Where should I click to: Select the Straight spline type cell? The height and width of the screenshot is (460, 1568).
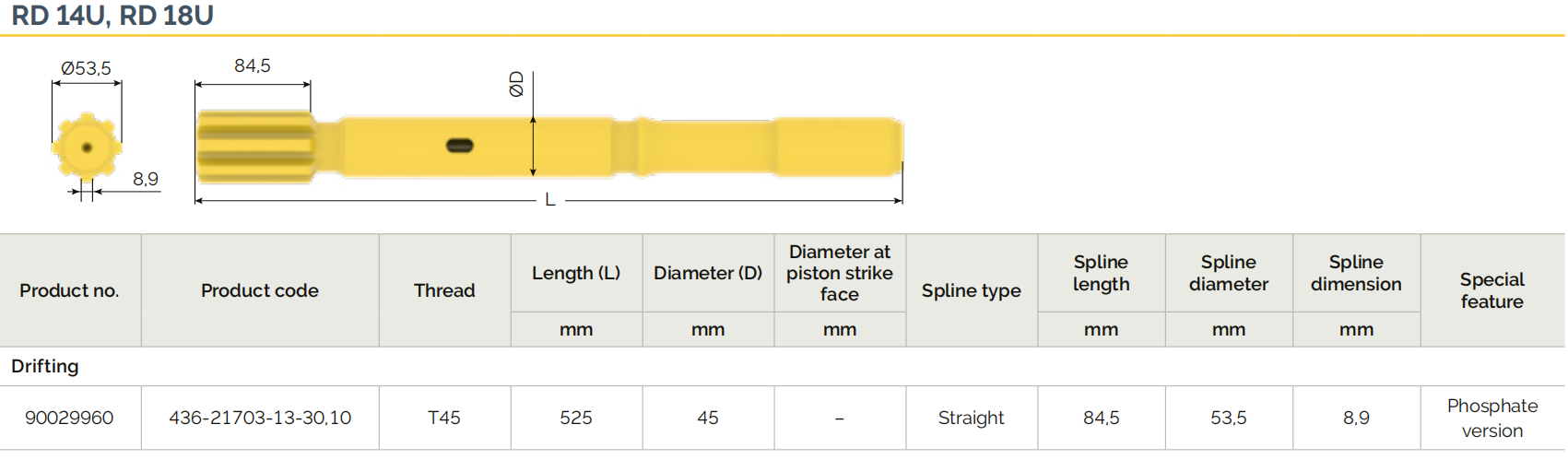pos(971,418)
